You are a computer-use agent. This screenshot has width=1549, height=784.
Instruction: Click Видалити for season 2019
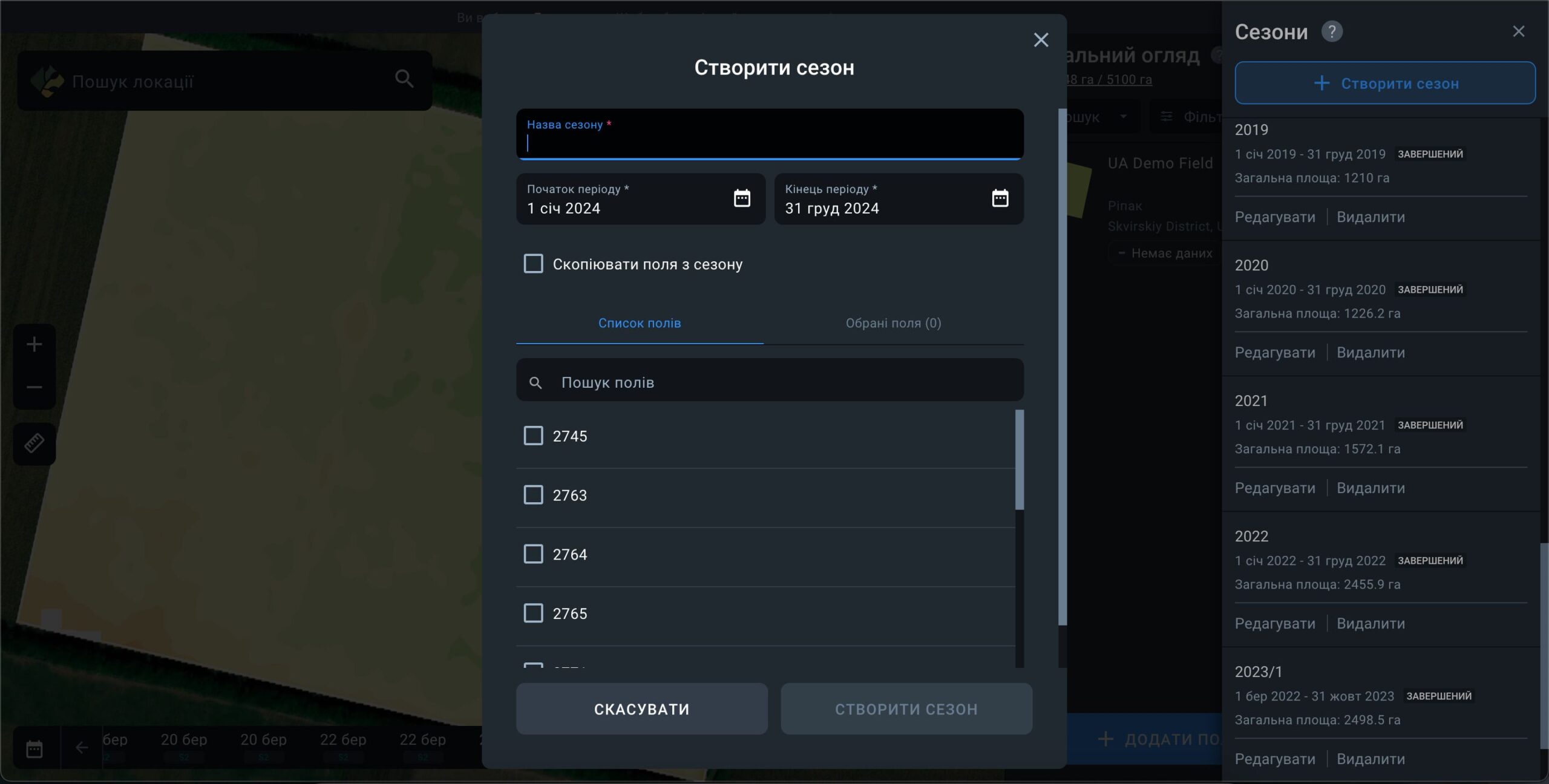tap(1371, 217)
